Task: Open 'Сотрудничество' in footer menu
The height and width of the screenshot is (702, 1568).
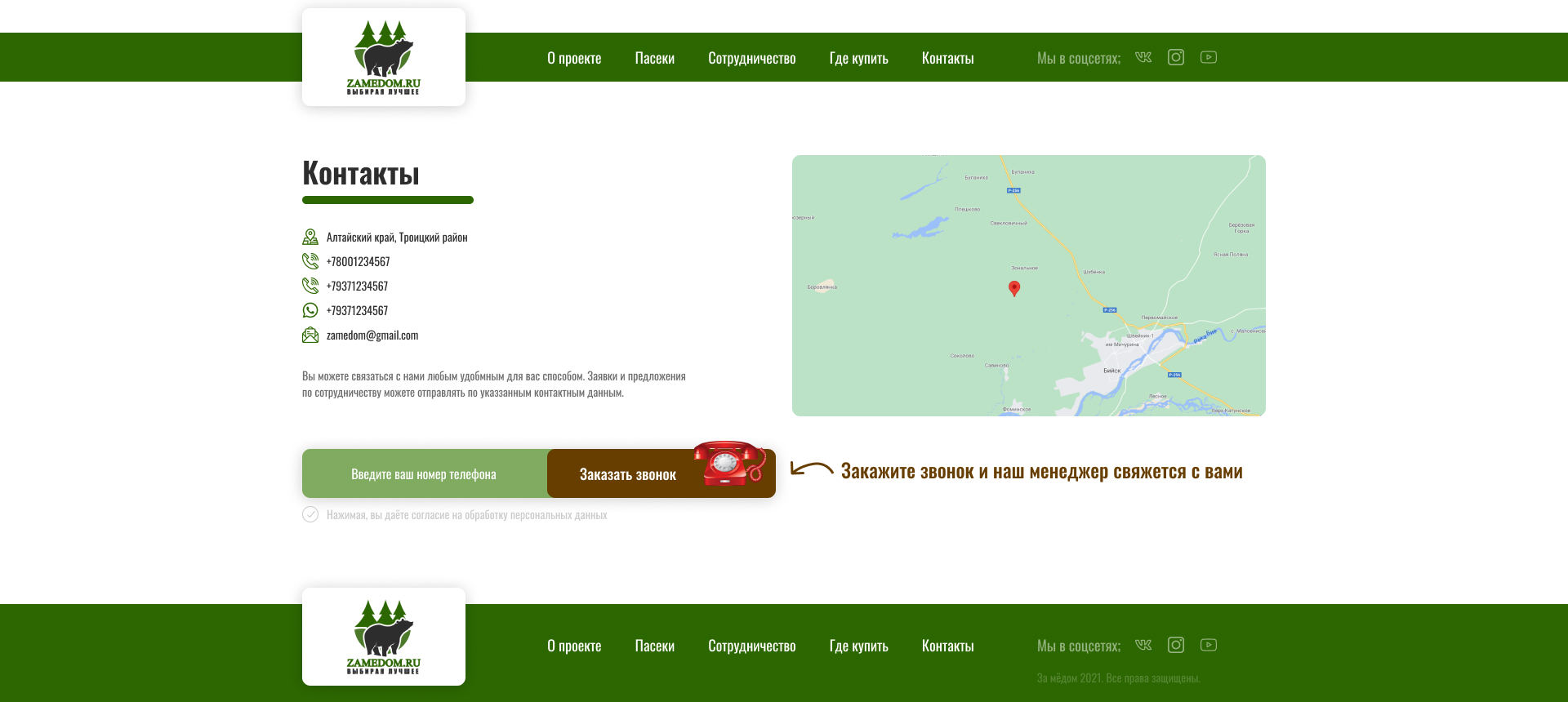Action: pyautogui.click(x=752, y=646)
